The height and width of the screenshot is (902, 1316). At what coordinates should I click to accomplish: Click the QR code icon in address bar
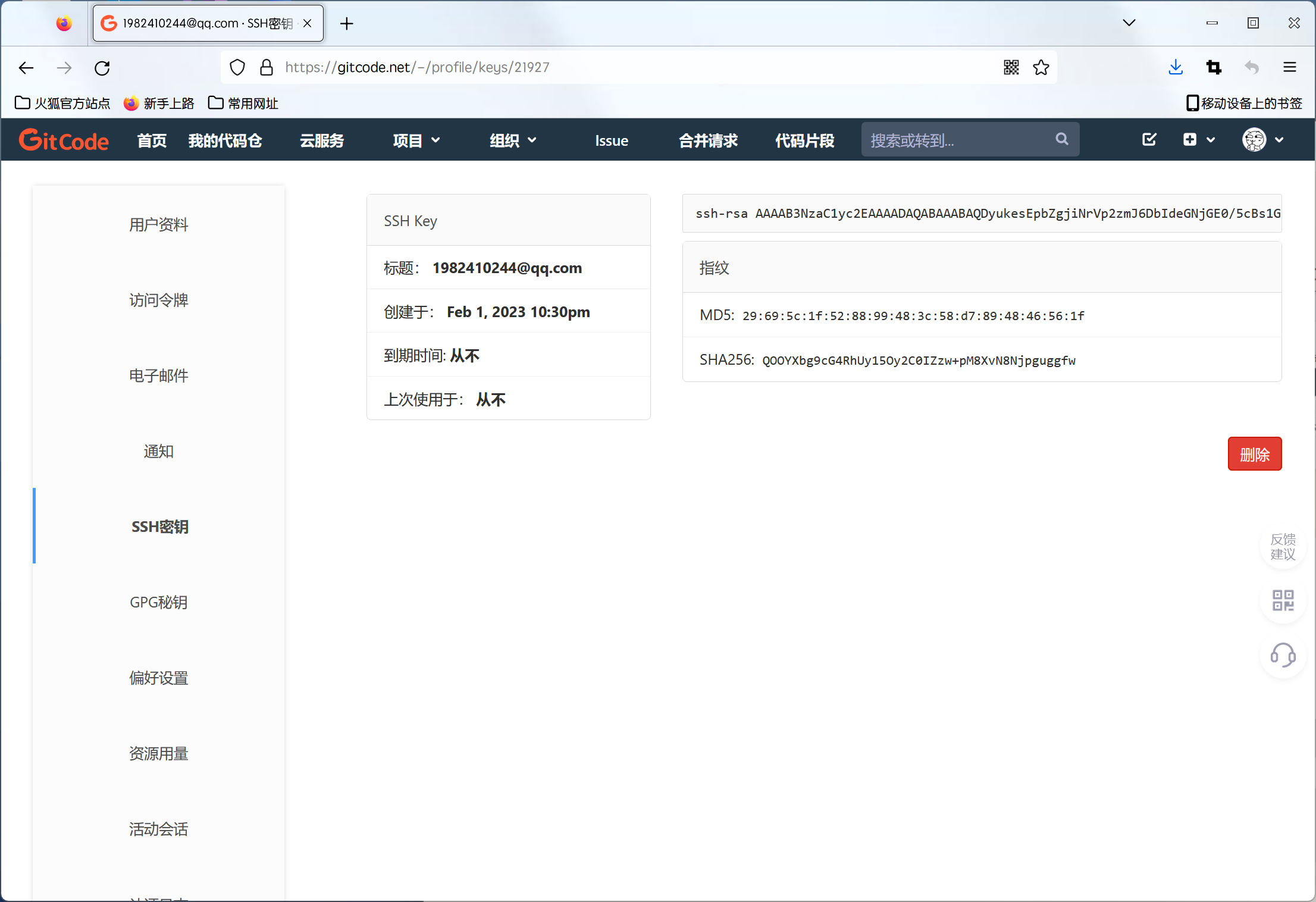1011,67
